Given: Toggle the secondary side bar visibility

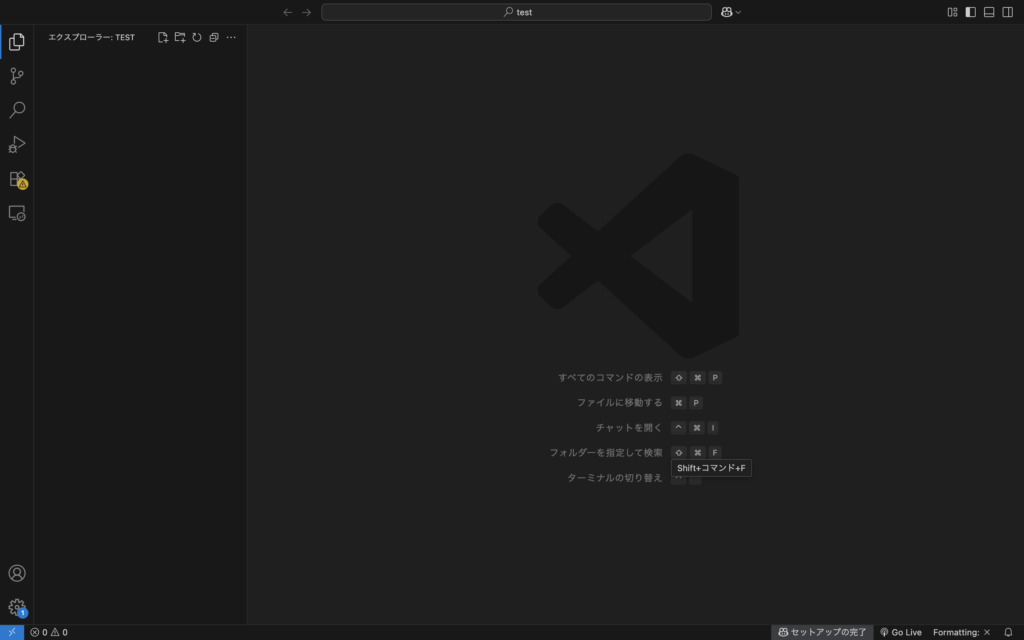Looking at the screenshot, I should 1008,12.
